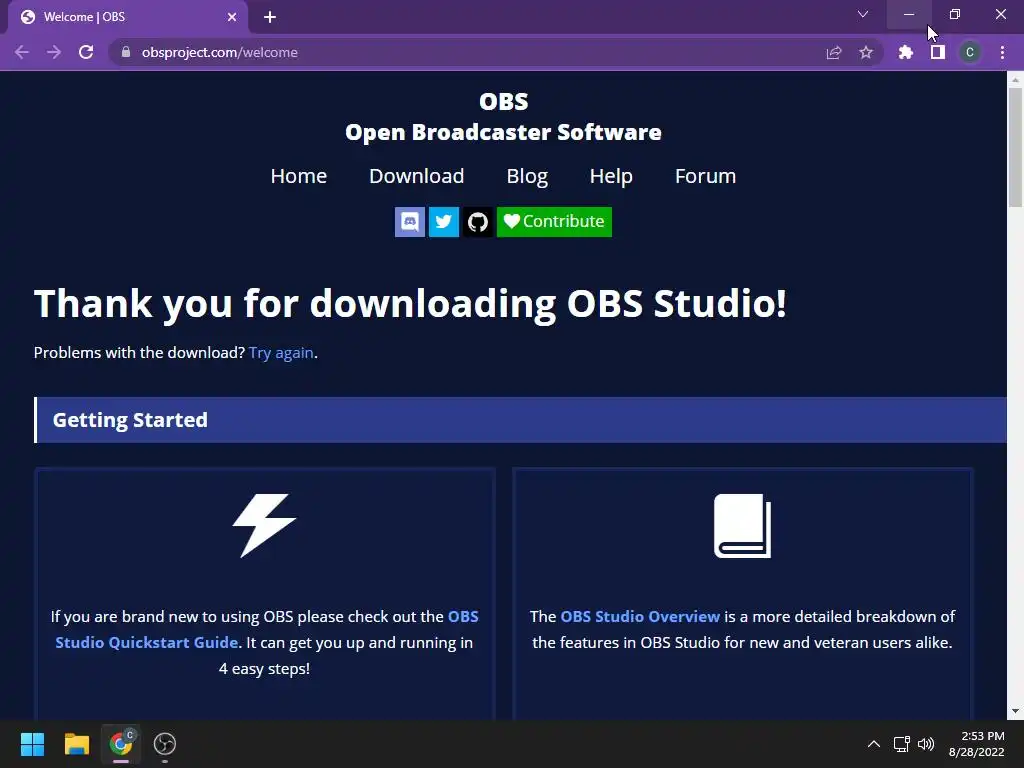Open File Explorer from the taskbar
This screenshot has height=768, width=1024.
[76, 744]
